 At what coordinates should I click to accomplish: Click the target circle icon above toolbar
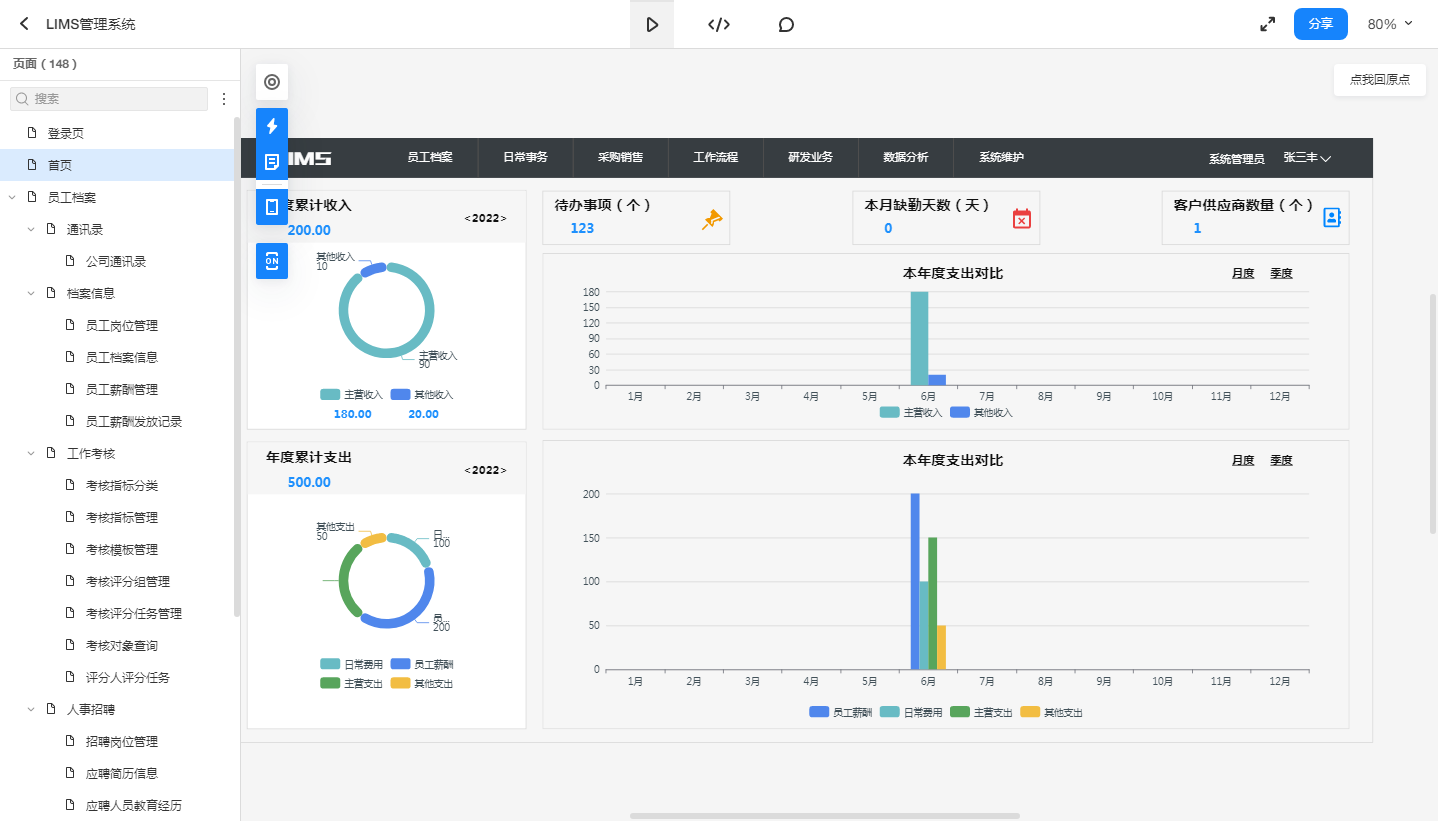pyautogui.click(x=271, y=82)
